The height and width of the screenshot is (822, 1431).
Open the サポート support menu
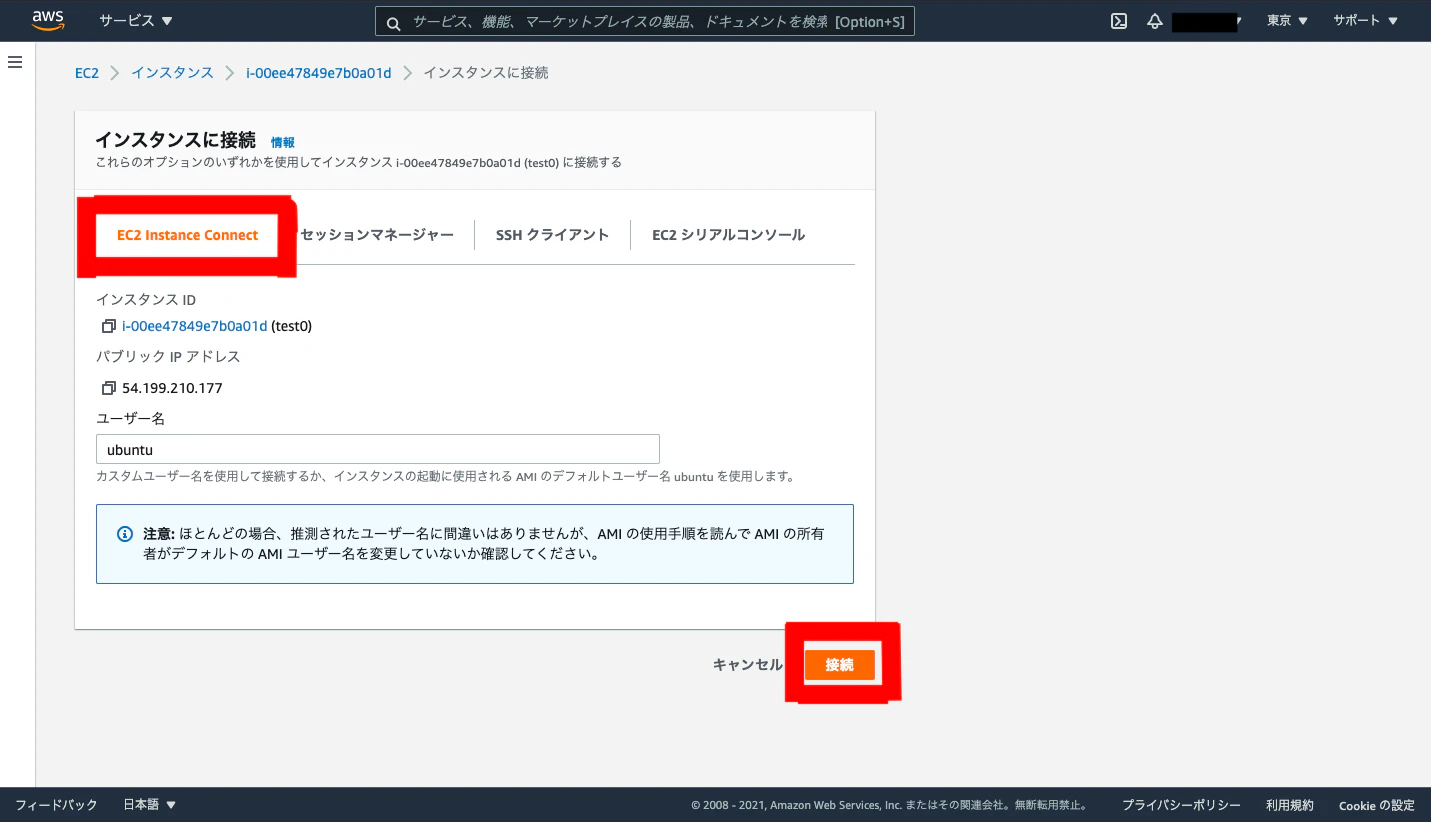(1365, 21)
